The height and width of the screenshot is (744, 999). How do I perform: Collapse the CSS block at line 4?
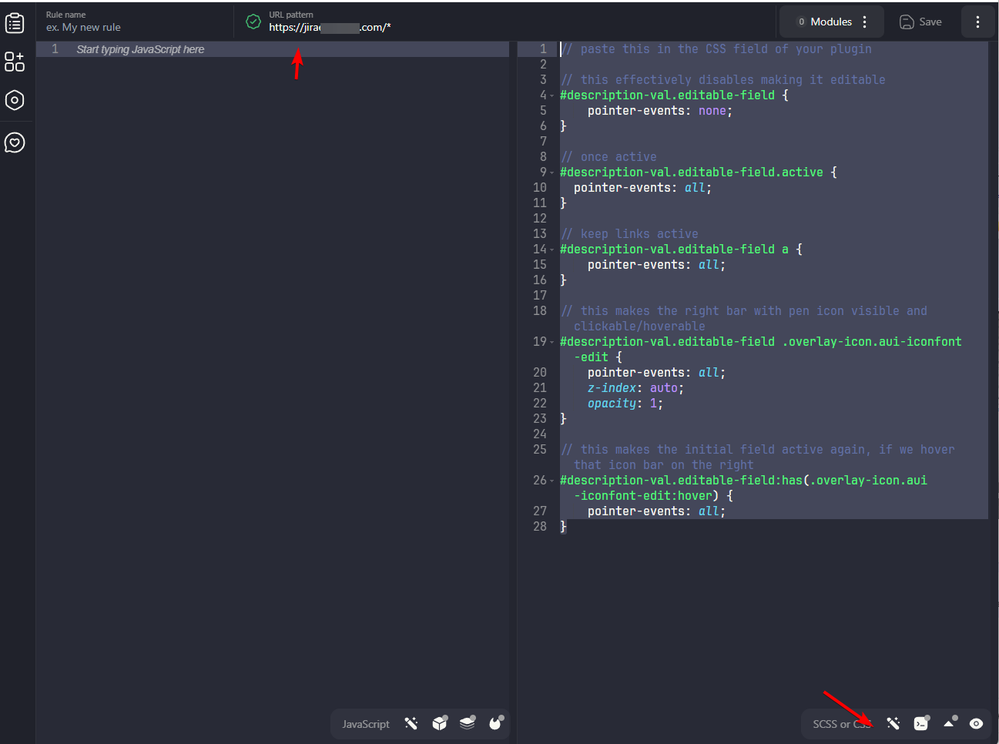coord(552,96)
